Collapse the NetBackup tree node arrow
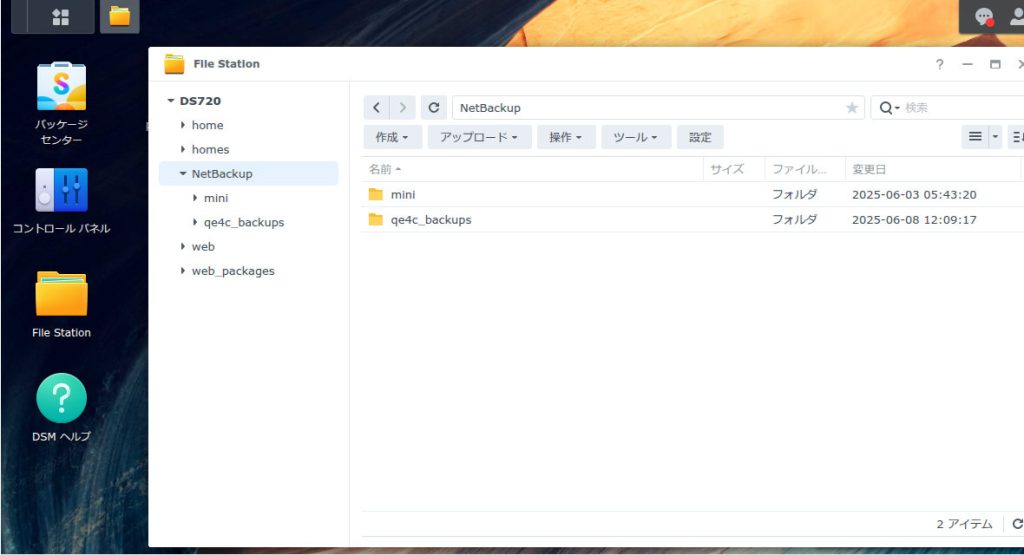This screenshot has width=1024, height=555. tap(183, 174)
